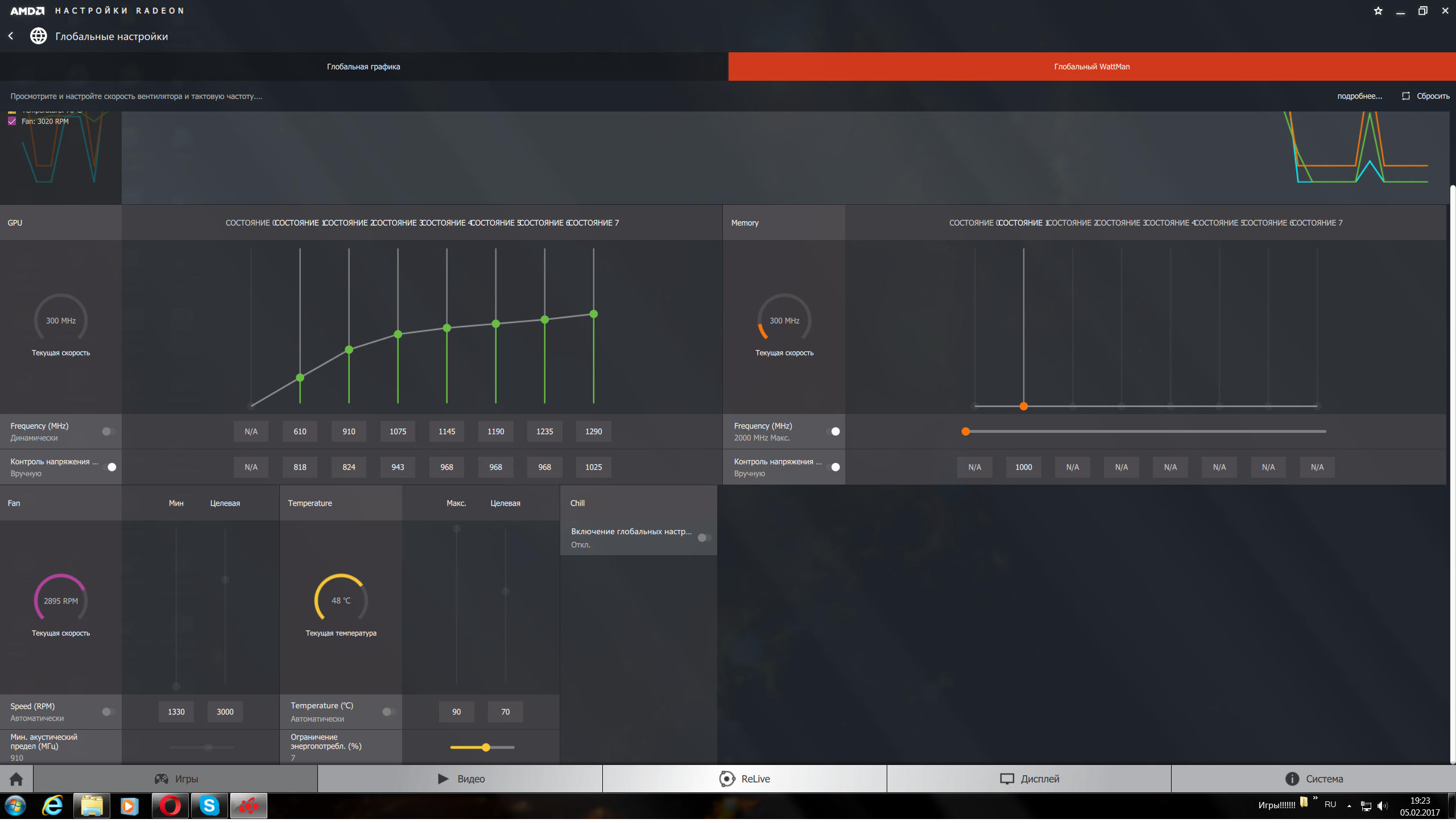The image size is (1456, 823).
Task: Toggle Memory voltage control switch
Action: click(833, 468)
